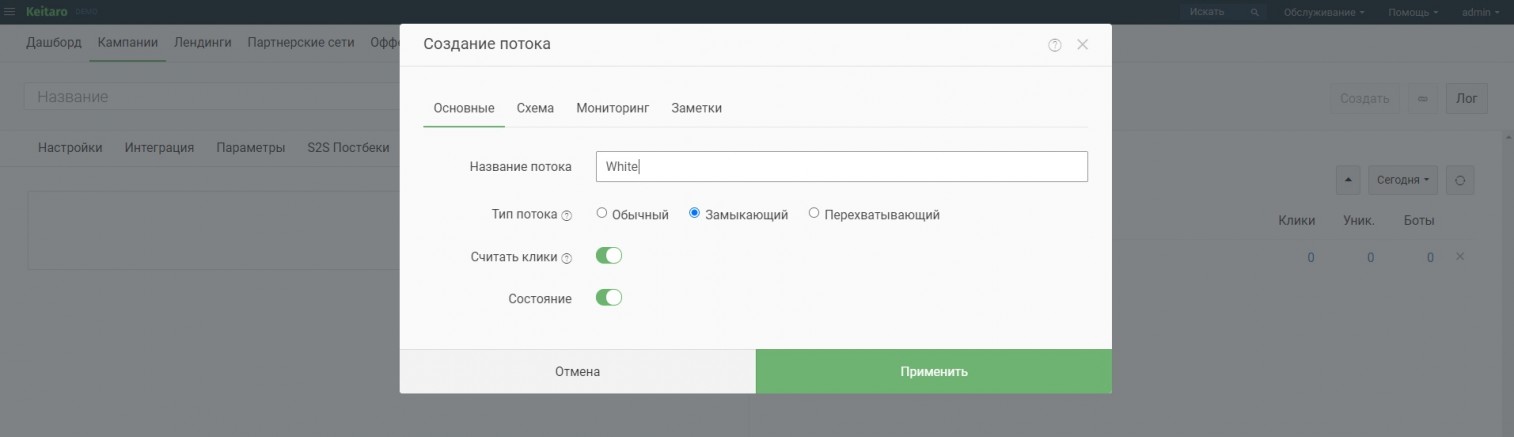Open the Сегодня date range dropdown
Screen dimensions: 1514x437
pos(1403,180)
